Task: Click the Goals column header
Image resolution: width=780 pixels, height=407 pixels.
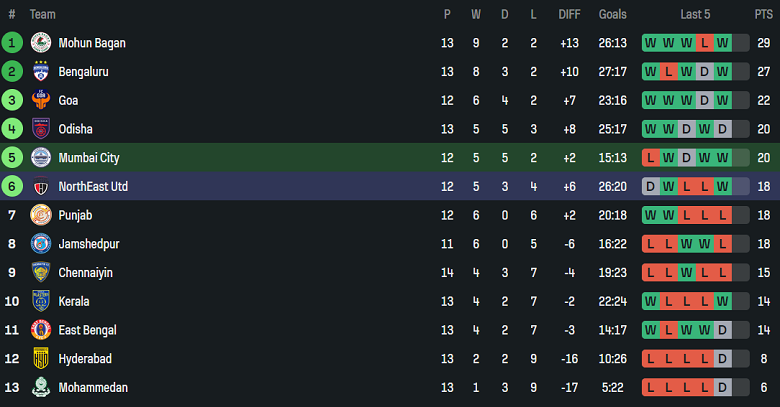Action: tap(613, 14)
